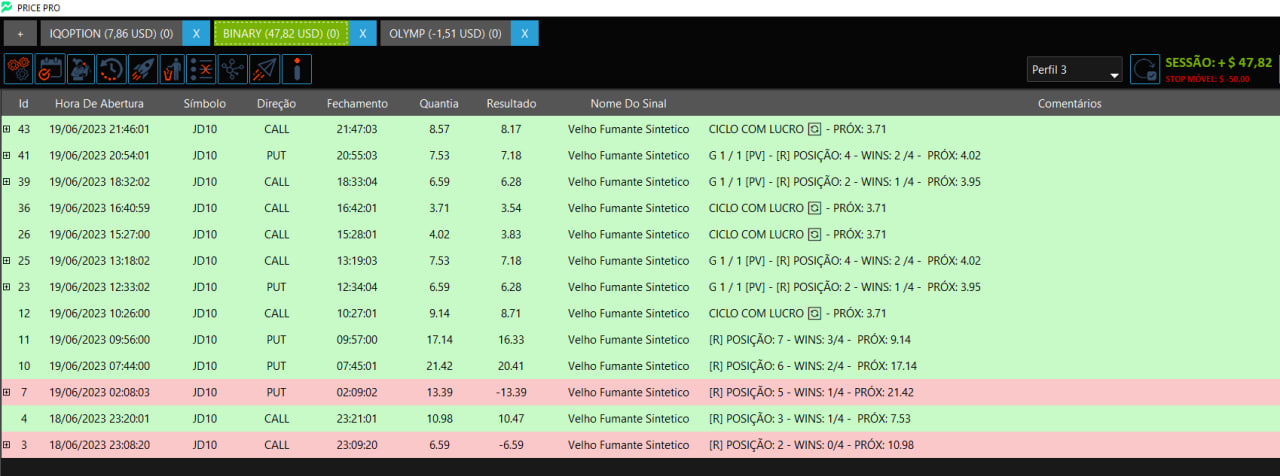Open the info icon in toolbar
Viewport: 1280px width, 476px height.
(x=296, y=69)
